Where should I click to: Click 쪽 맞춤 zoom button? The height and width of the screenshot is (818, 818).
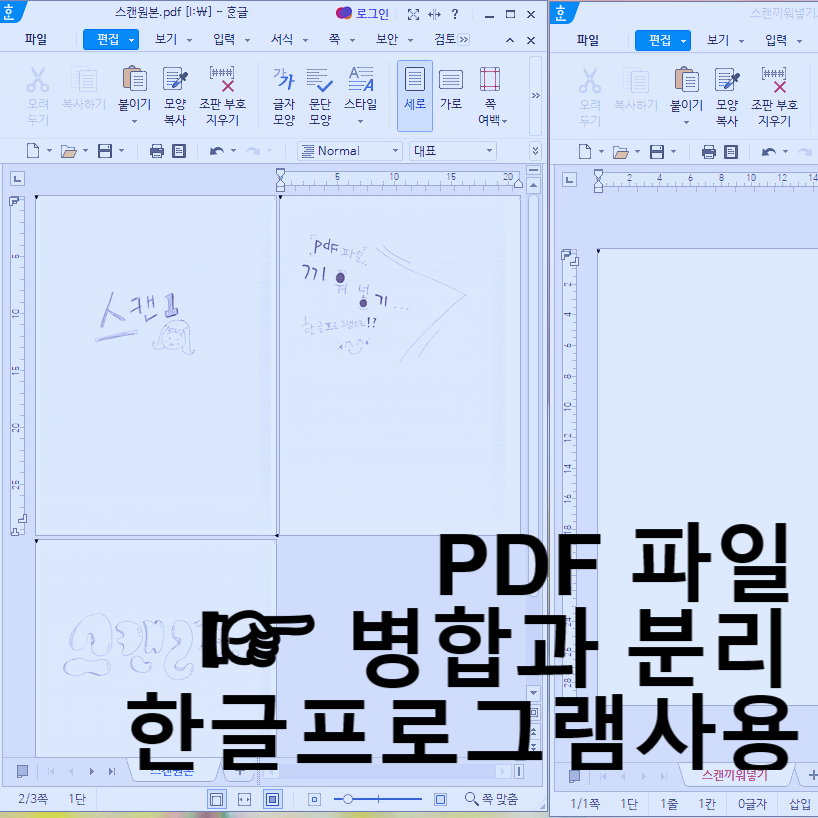(491, 799)
